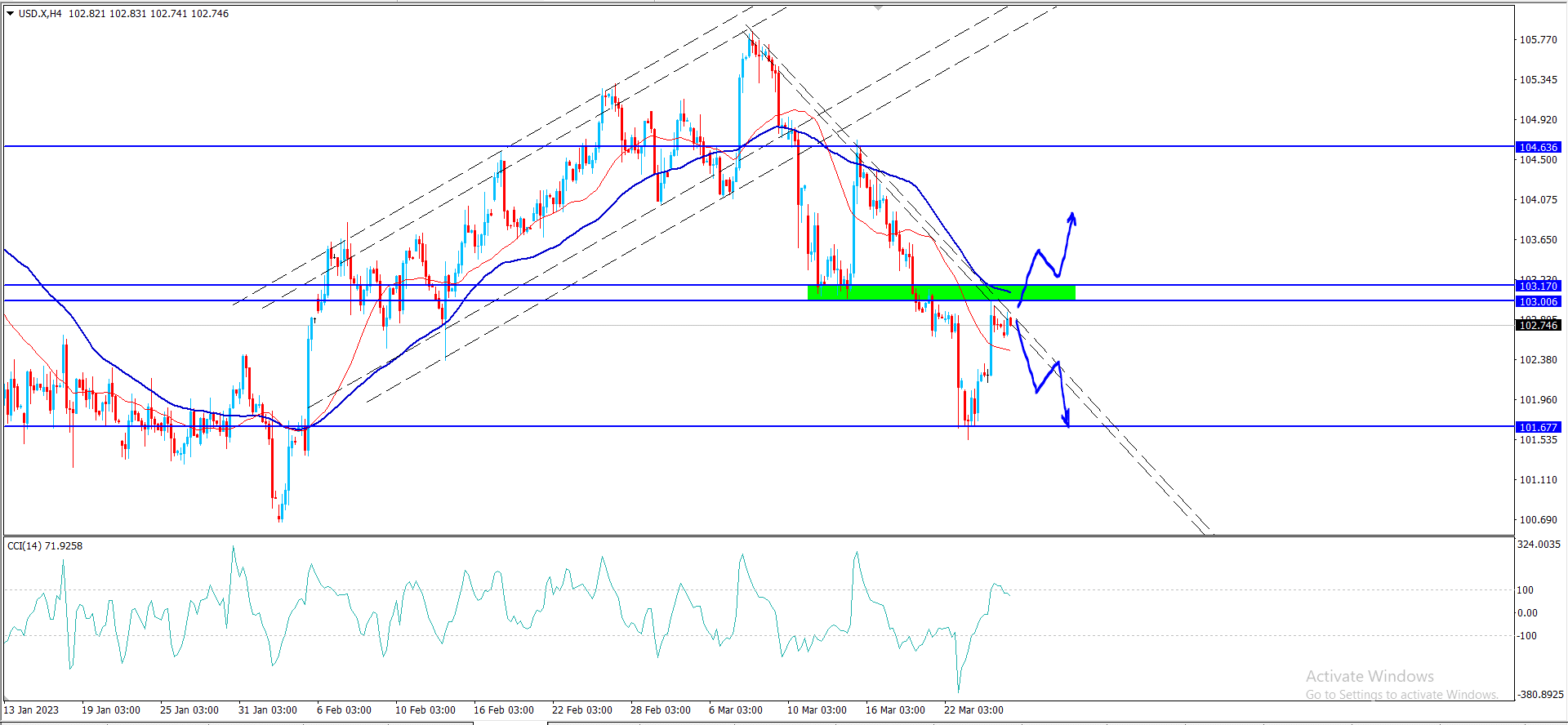
Task: Click the 103.006 horizontal line price tag
Action: coord(1538,301)
